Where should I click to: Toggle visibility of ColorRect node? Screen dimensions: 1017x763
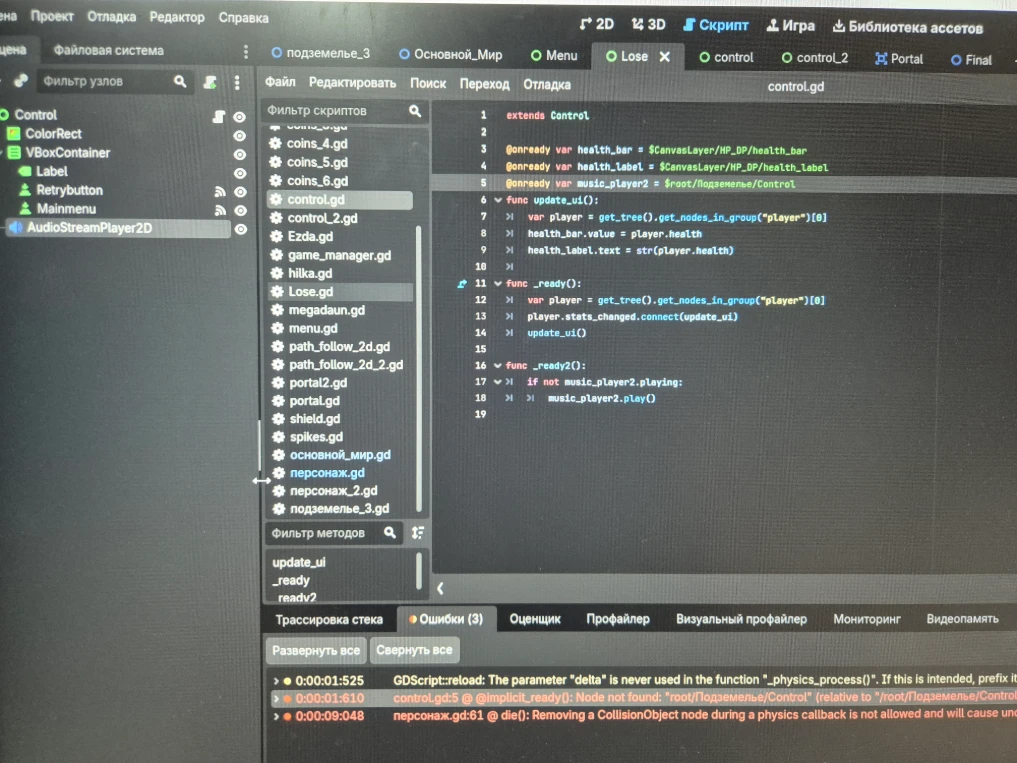point(239,136)
